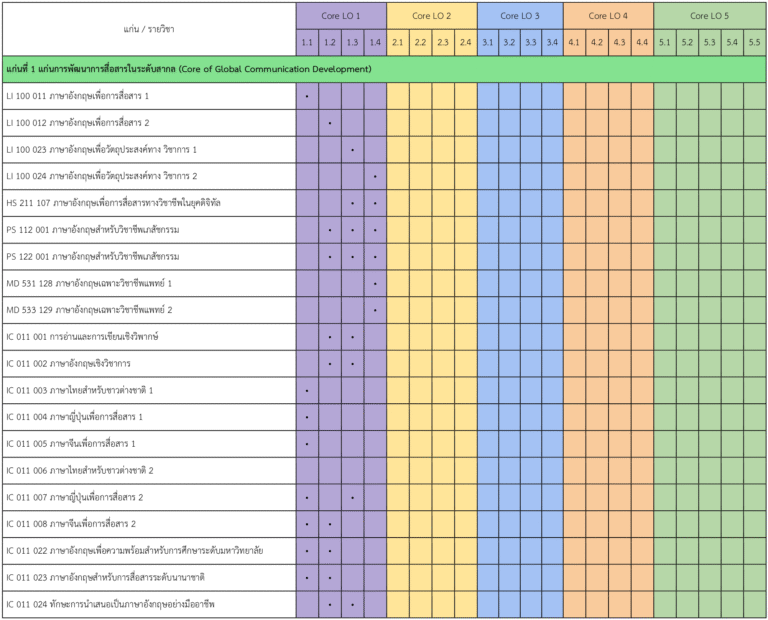Screen dimensions: 768x620
Task: Select the 1.4 dot in LI 100 024 row
Action: pyautogui.click(x=375, y=176)
